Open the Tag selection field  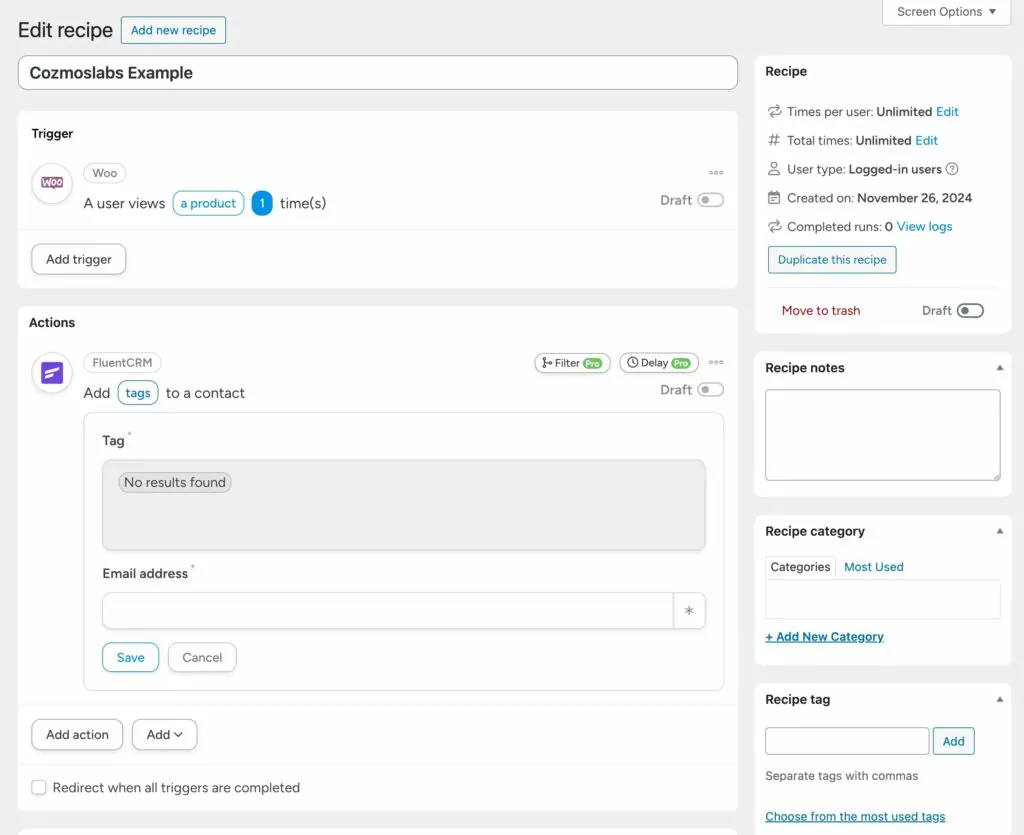coord(404,505)
